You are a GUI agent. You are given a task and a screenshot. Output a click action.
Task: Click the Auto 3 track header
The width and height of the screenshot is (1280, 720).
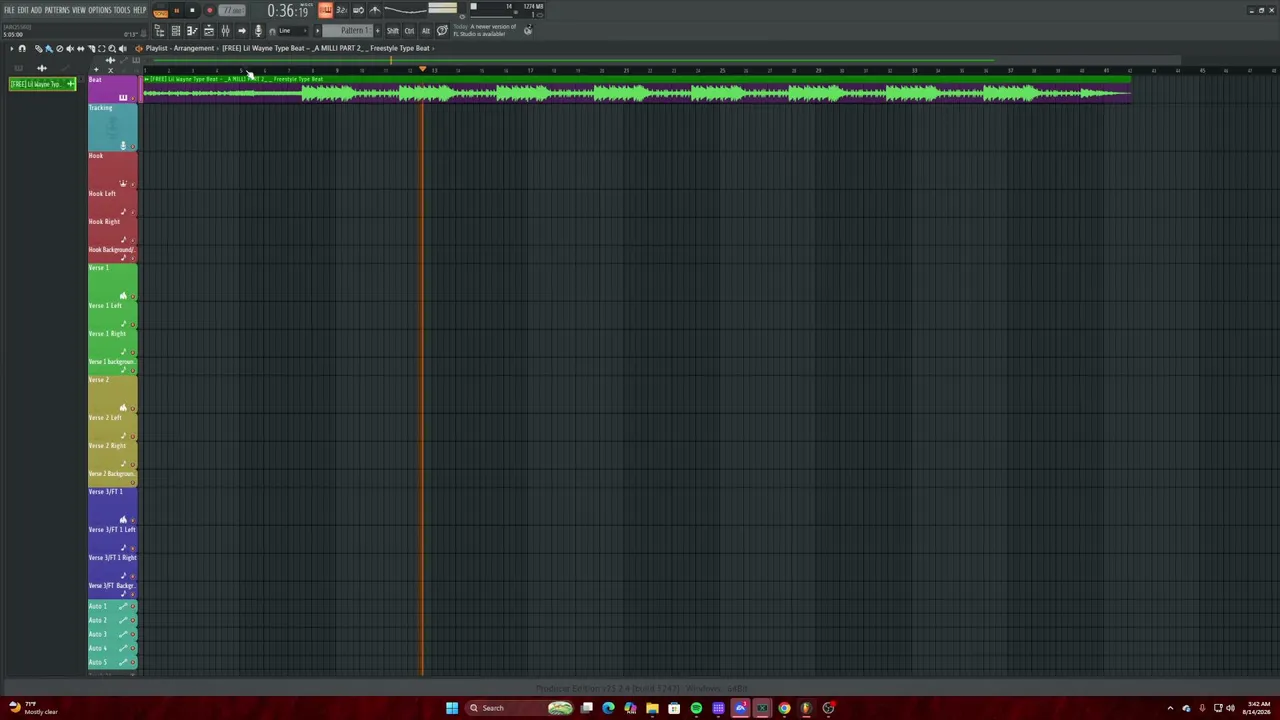click(112, 634)
